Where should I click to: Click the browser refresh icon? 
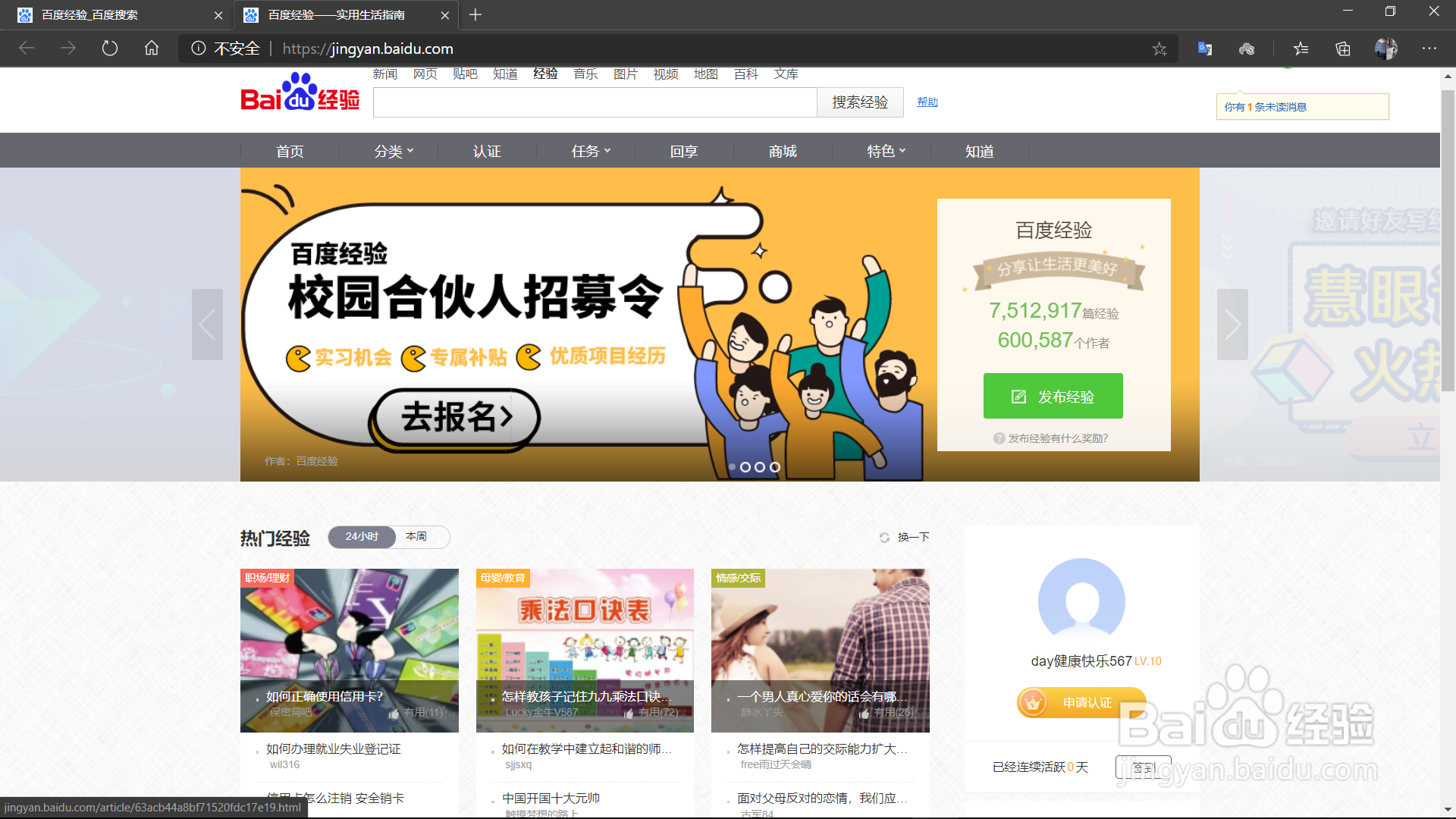(110, 49)
